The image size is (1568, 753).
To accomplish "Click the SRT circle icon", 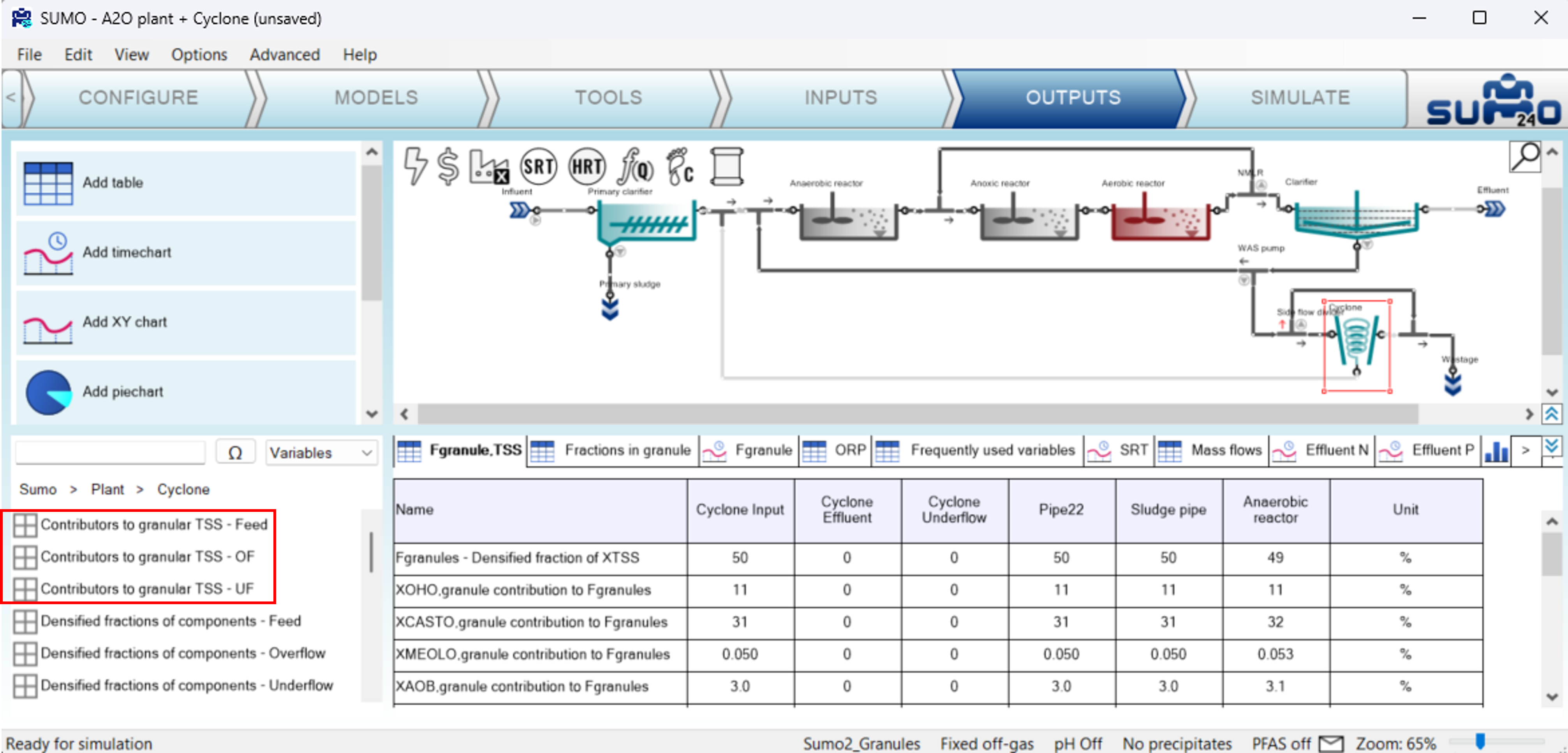I will [538, 166].
